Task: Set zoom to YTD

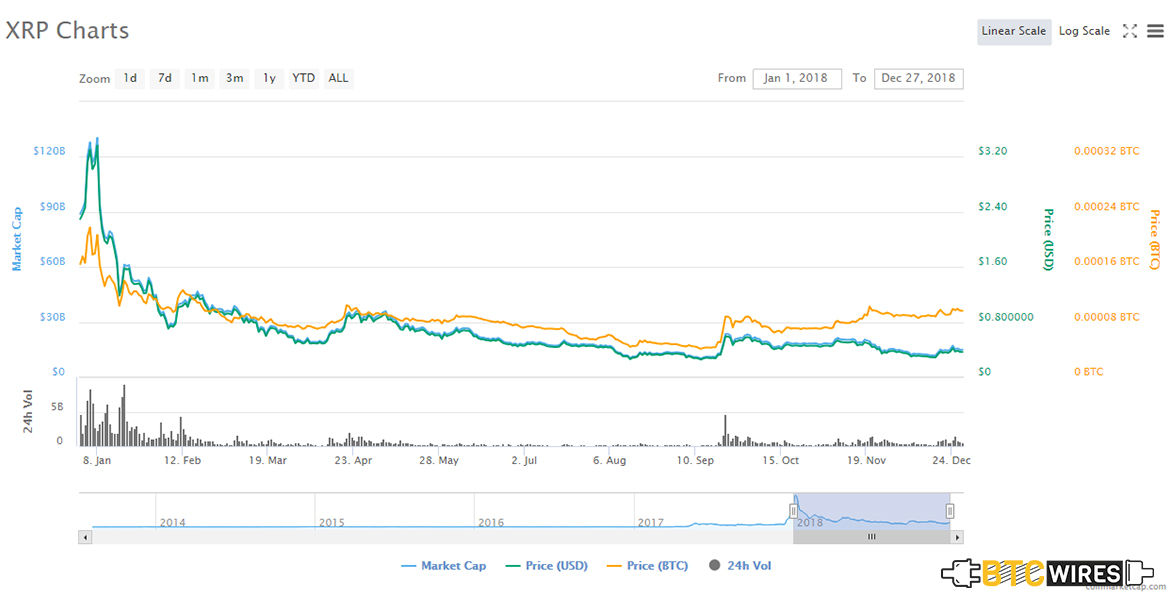Action: (304, 78)
